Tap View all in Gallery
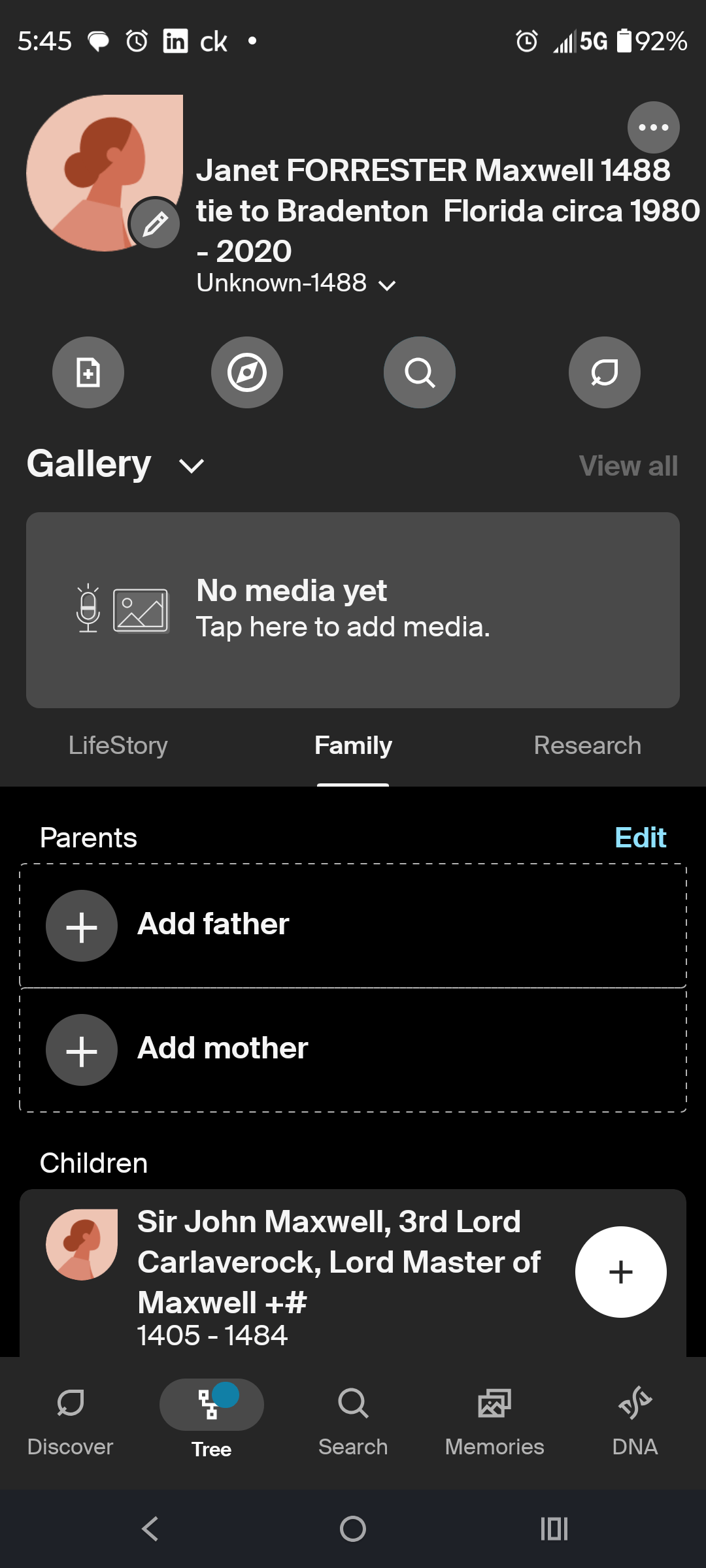706x1568 pixels. click(x=628, y=466)
